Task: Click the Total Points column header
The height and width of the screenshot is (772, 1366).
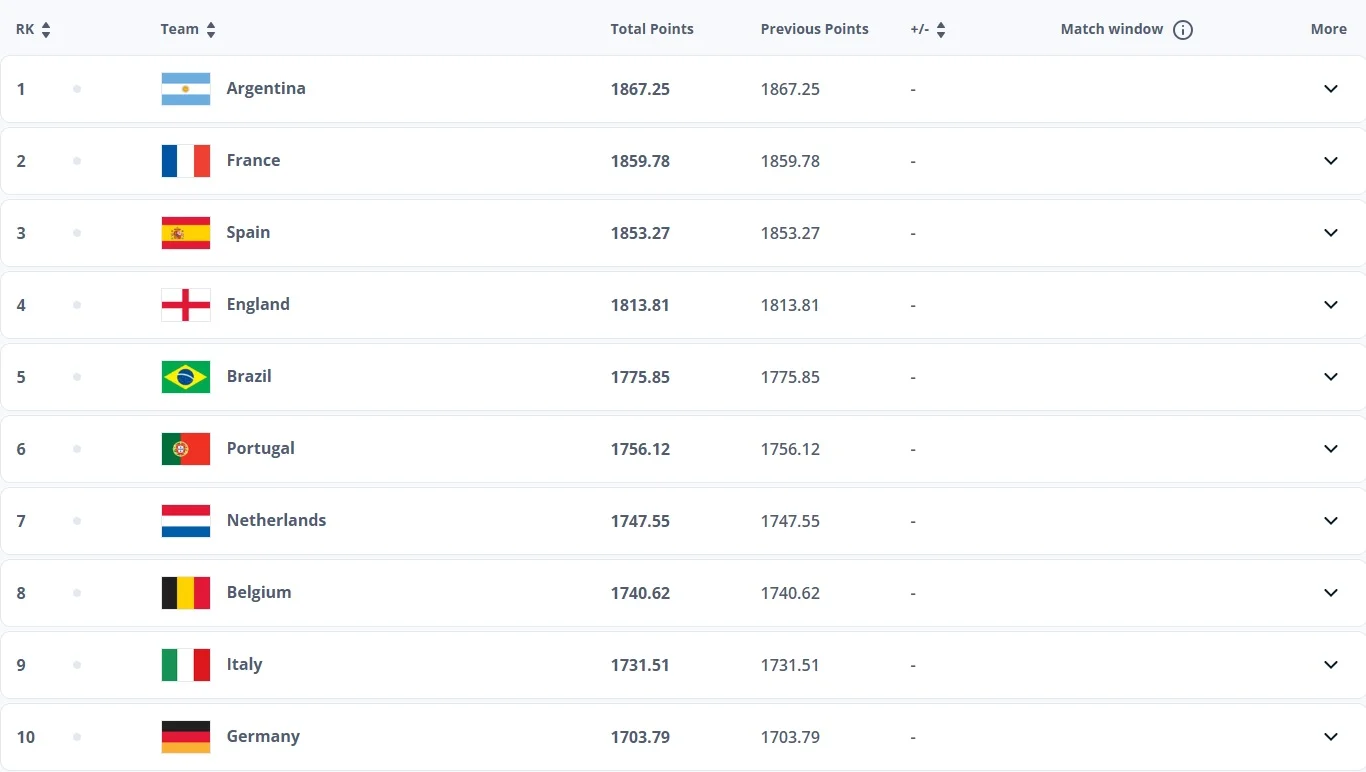Action: click(652, 29)
